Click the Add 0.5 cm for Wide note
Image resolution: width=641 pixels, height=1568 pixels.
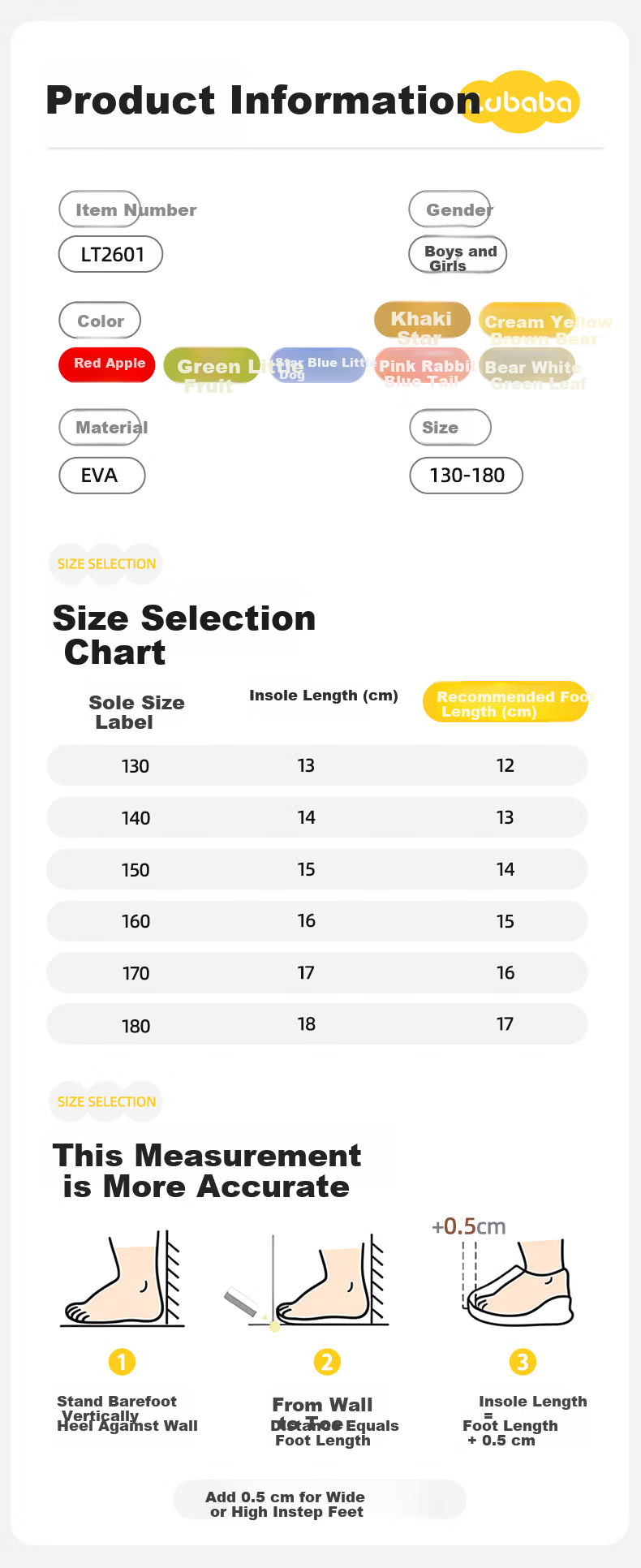(x=320, y=1504)
